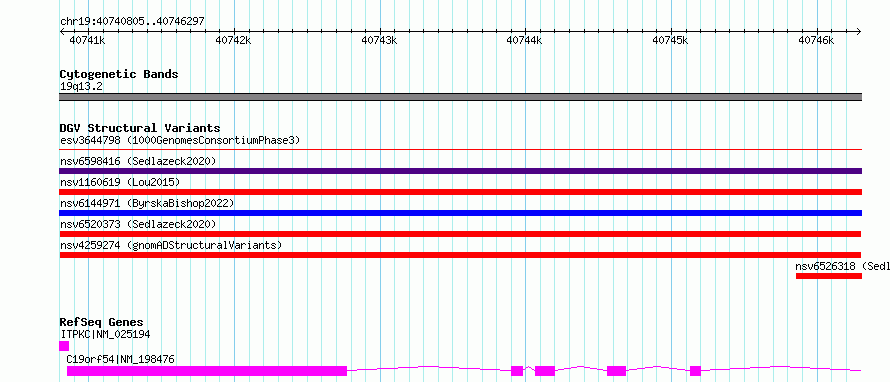Viewport: 890px width, 382px height.
Task: Click the C19orf54 exon just after 40744k
Action: (x=545, y=371)
